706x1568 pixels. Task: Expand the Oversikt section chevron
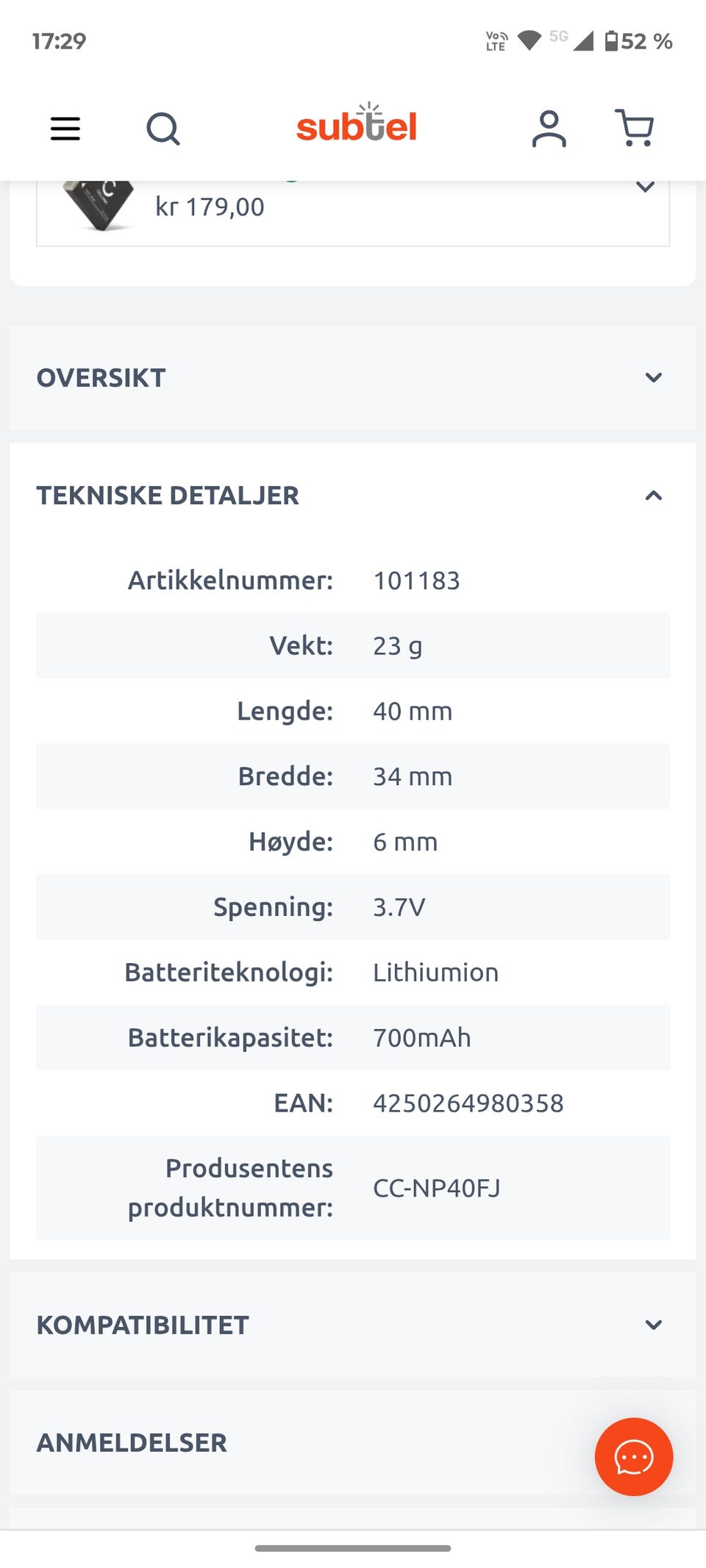(653, 378)
